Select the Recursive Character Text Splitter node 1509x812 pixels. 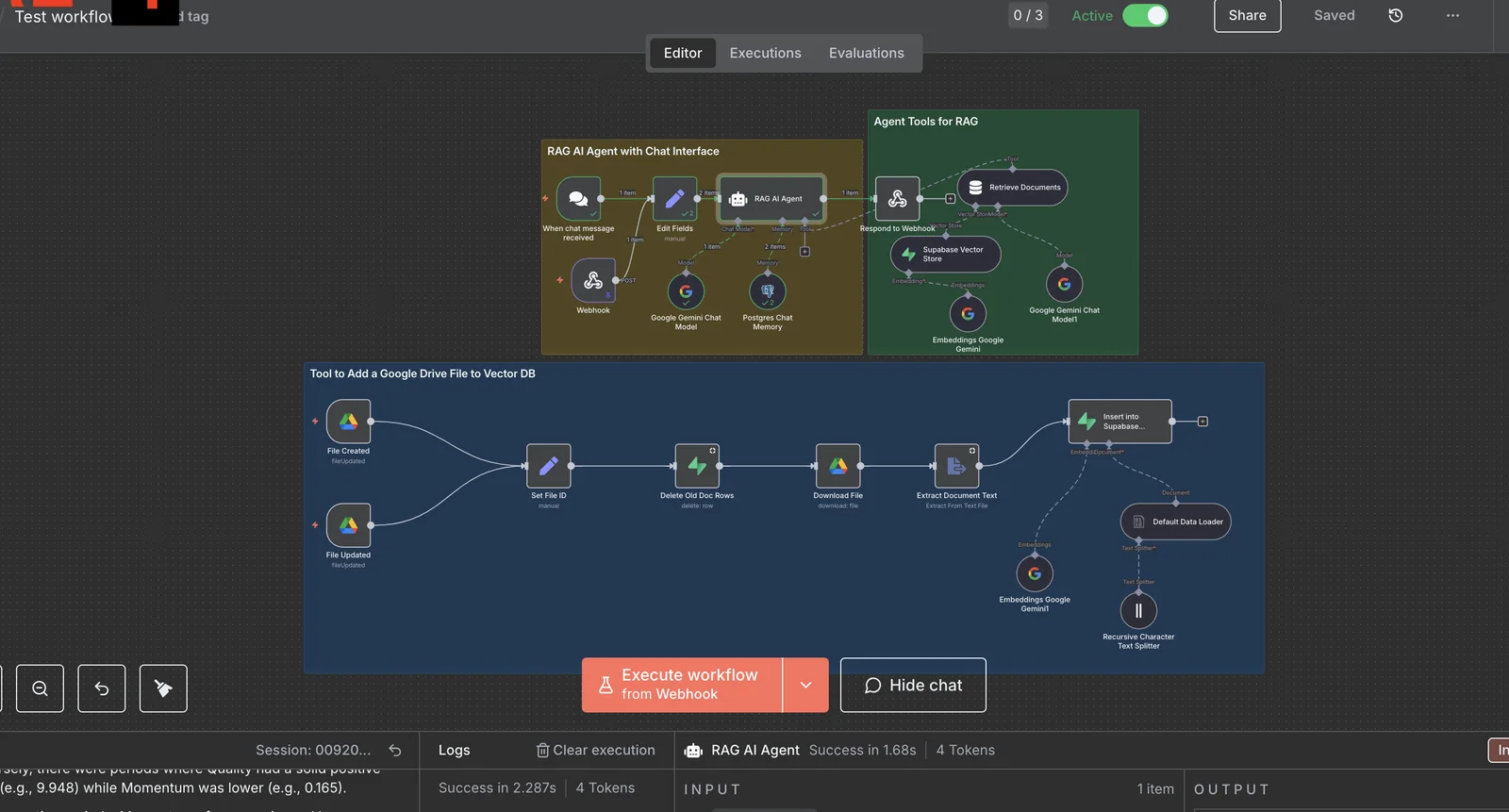(1138, 611)
